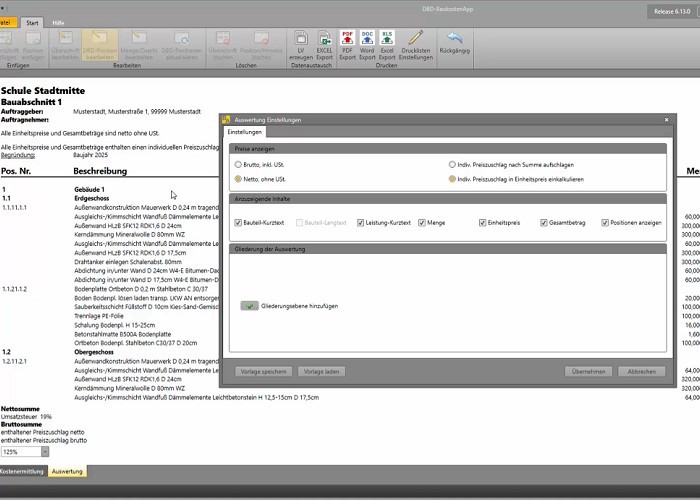Select the Einstellungen dialog tab
Viewport: 700px width, 500px height.
[245, 132]
